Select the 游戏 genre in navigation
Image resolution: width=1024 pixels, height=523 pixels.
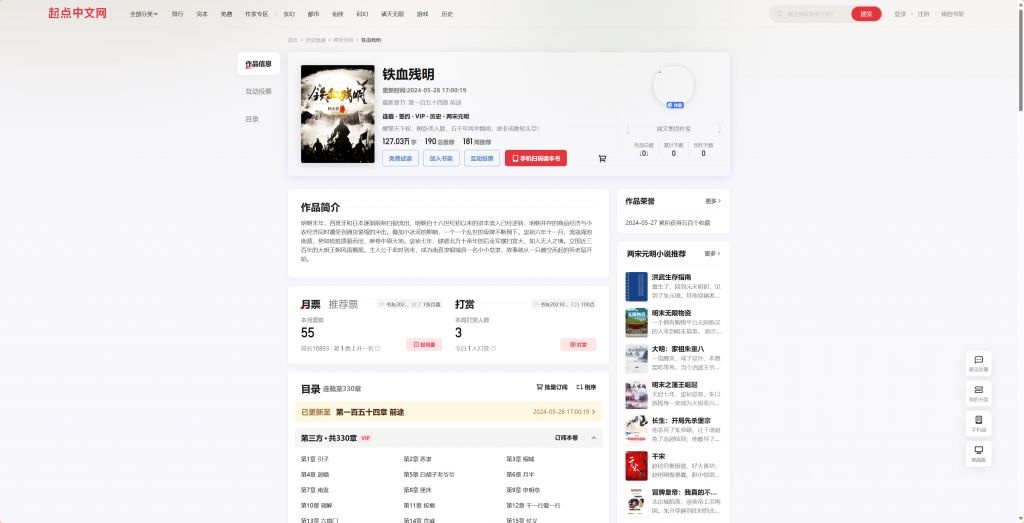[423, 14]
